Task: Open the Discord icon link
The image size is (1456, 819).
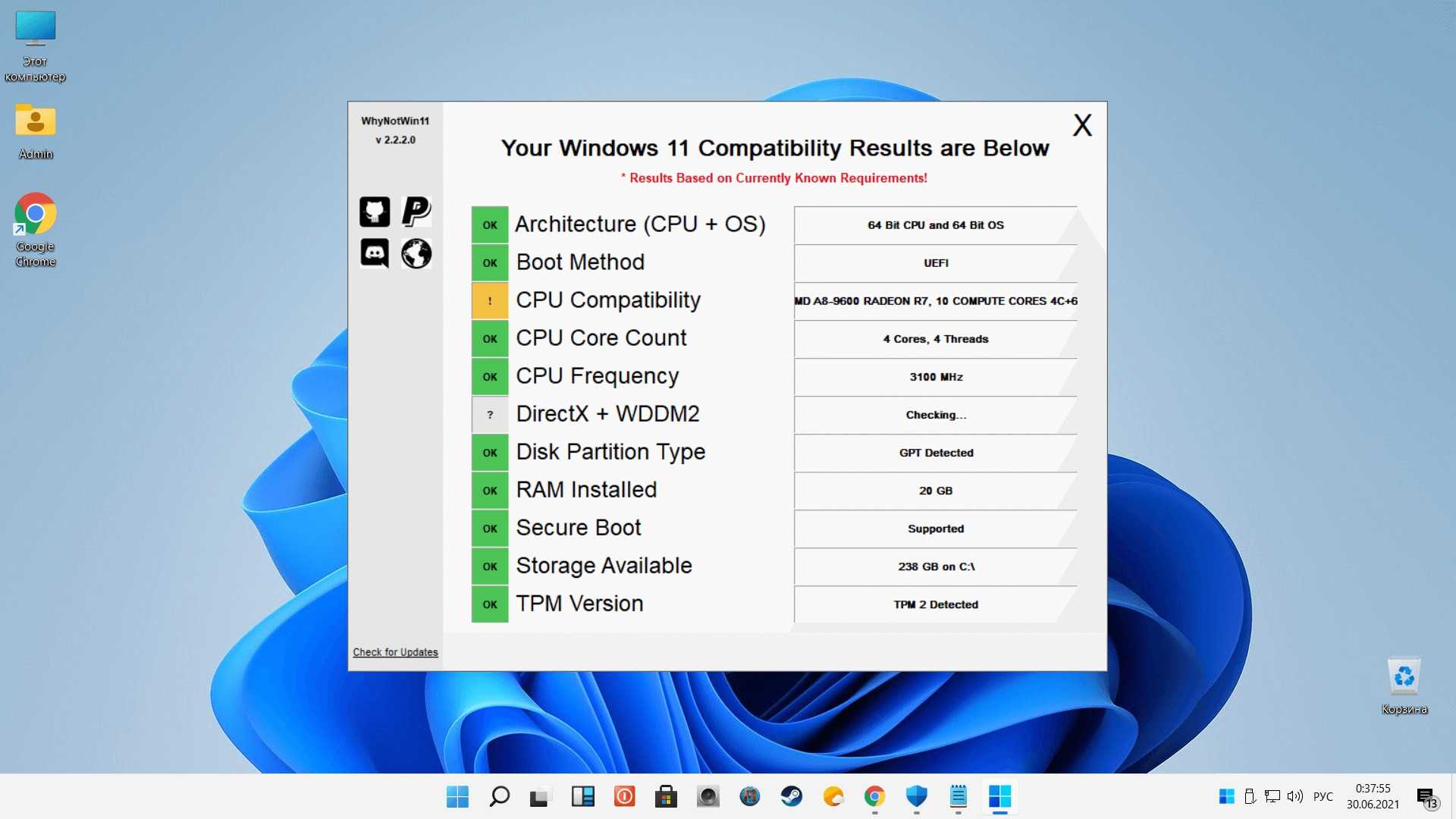Action: coord(375,253)
